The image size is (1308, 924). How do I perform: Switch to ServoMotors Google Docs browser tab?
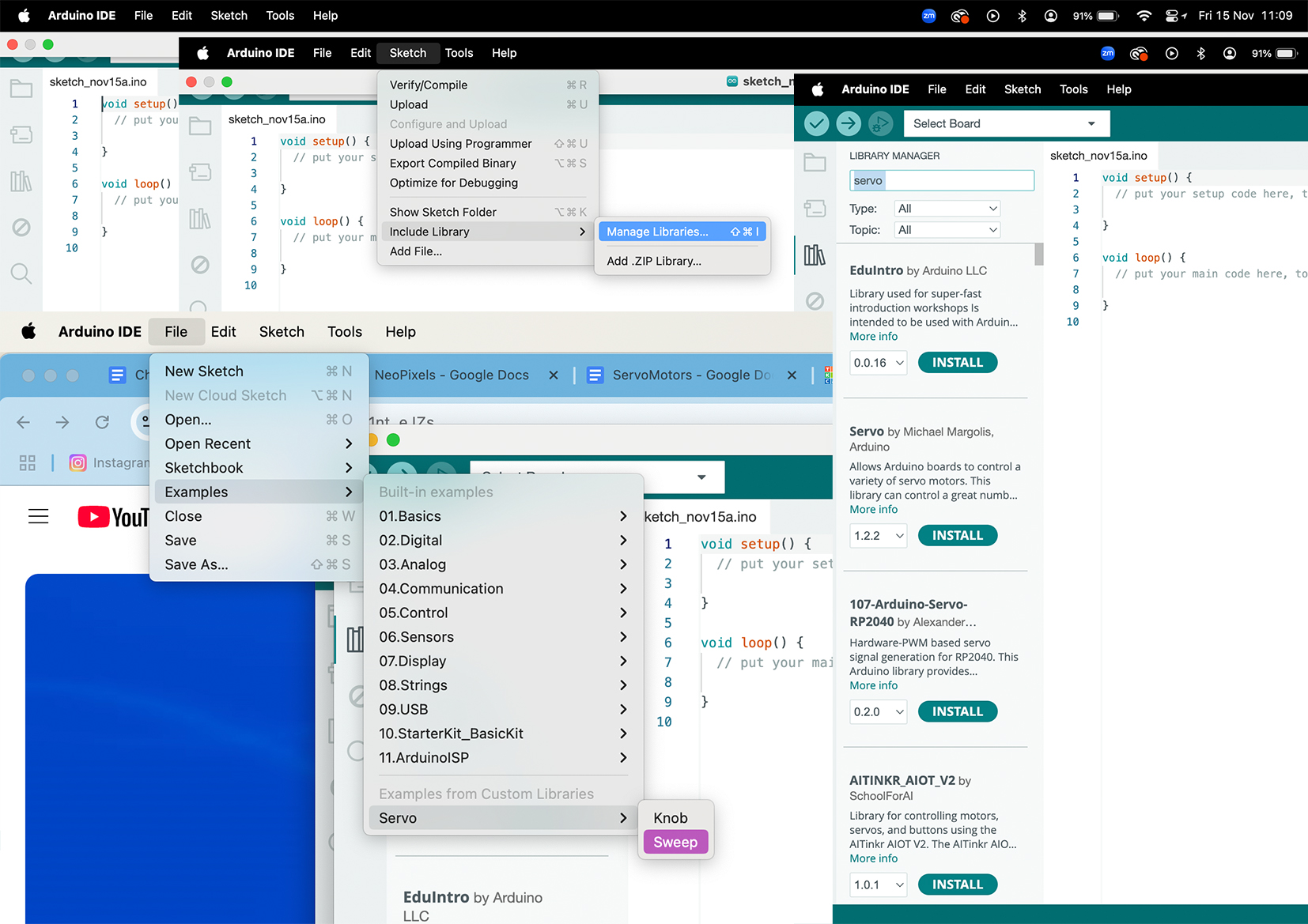click(692, 375)
